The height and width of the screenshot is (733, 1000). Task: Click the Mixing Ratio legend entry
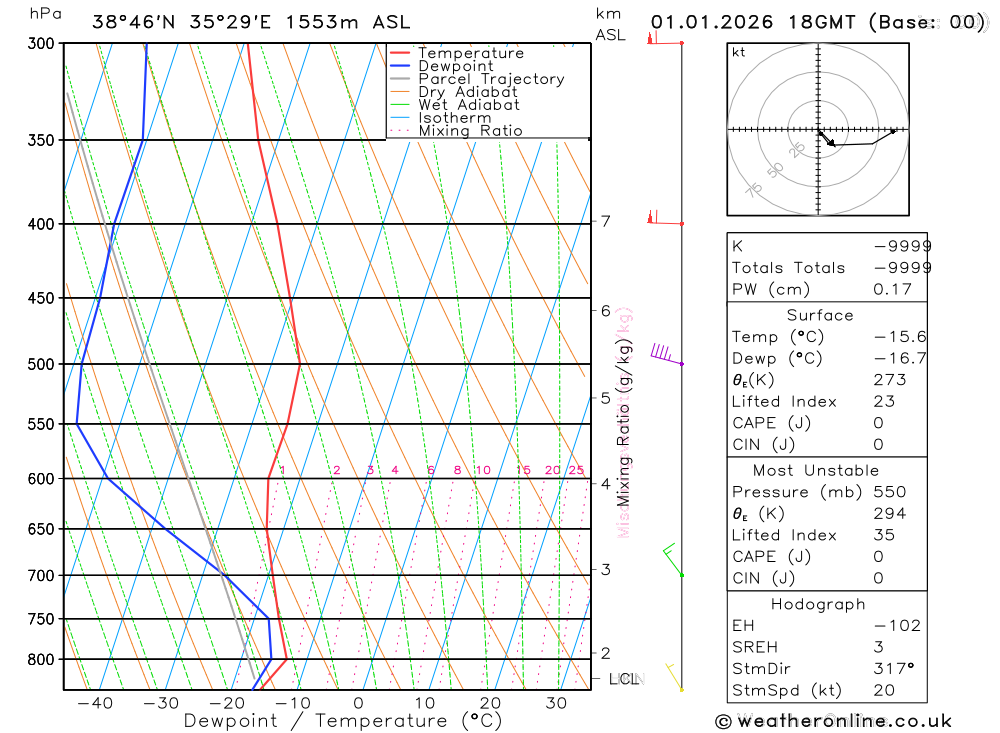point(456,131)
